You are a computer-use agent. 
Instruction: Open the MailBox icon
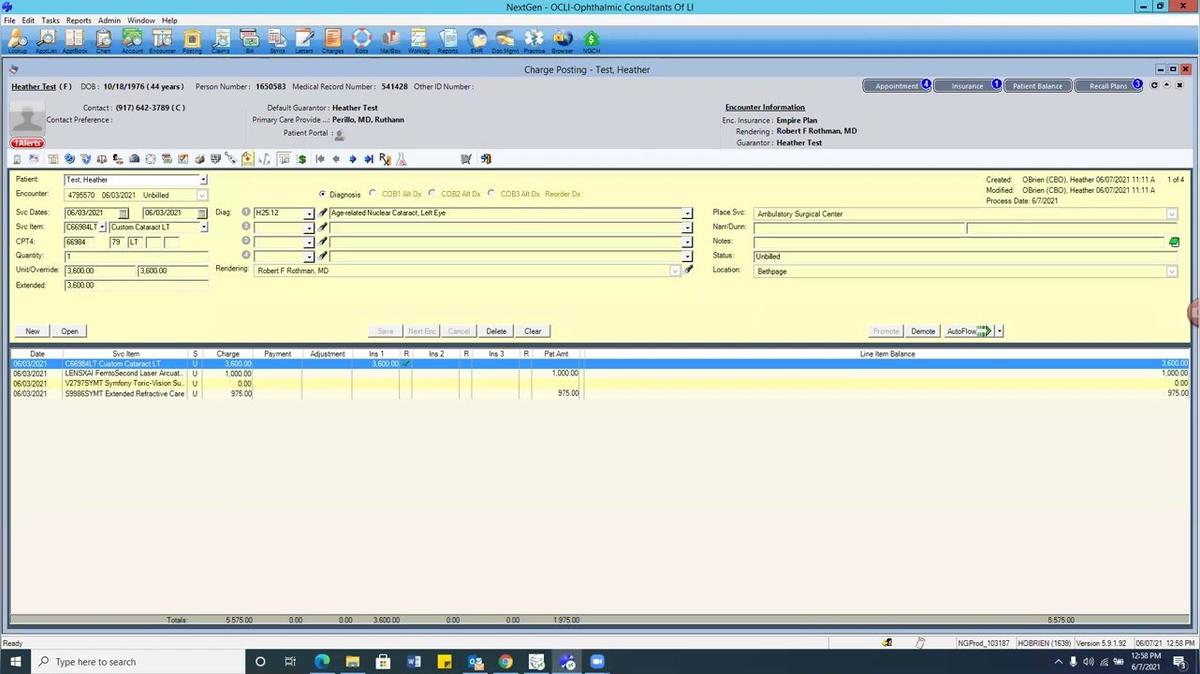pyautogui.click(x=390, y=40)
